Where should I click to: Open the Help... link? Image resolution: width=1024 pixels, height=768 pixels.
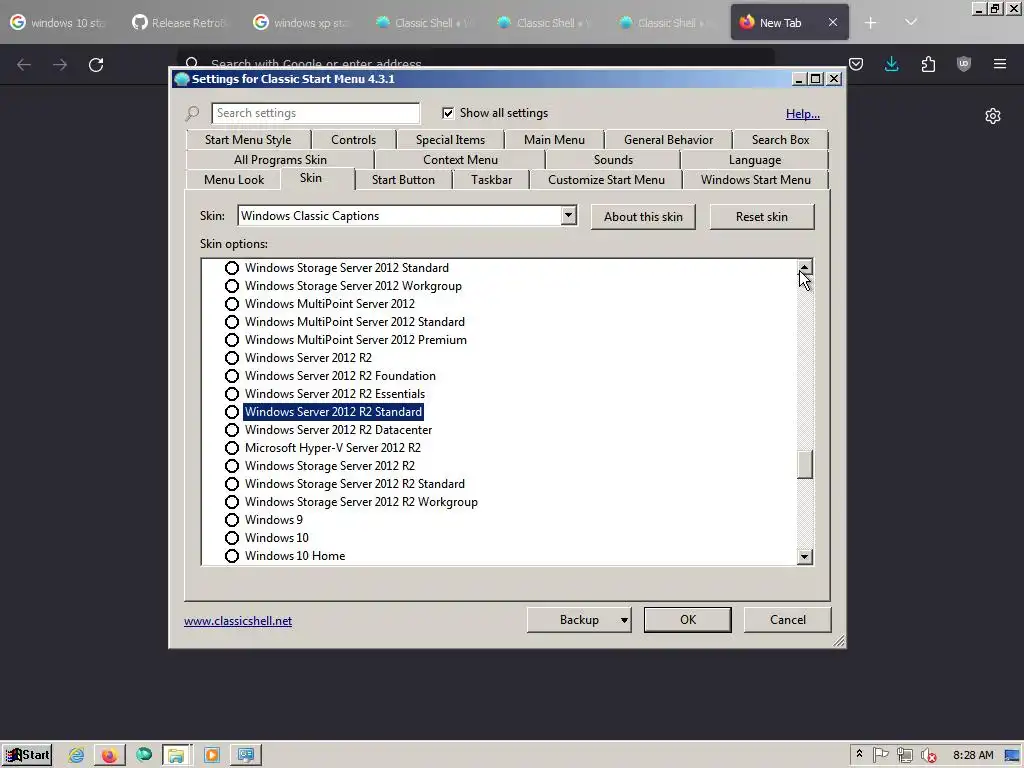(803, 114)
